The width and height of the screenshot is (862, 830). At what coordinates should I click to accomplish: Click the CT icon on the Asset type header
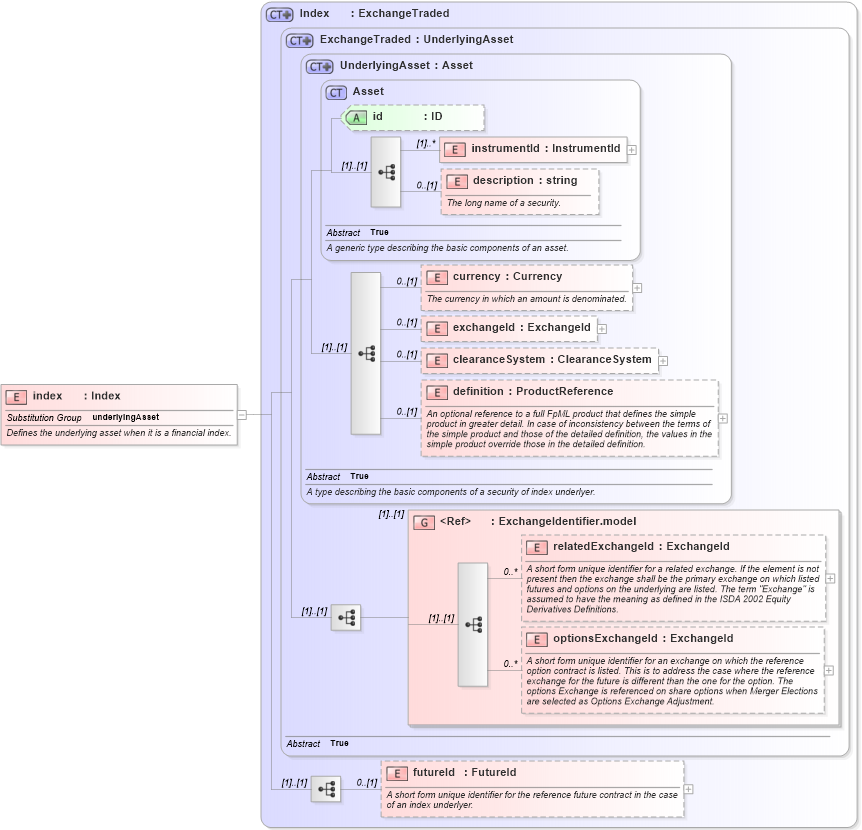(x=335, y=91)
